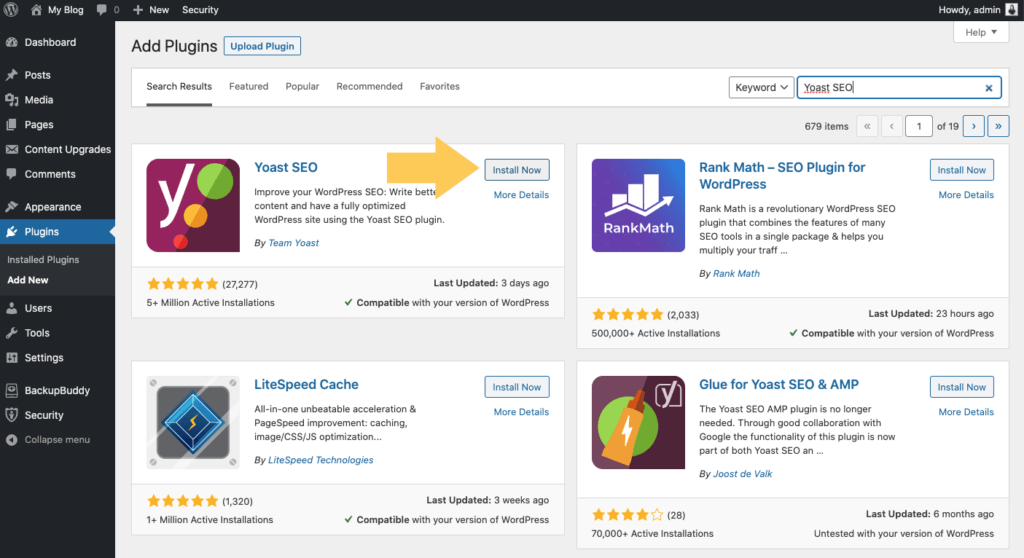Click the "679 items" results count
Viewport: 1024px width, 558px height.
[x=826, y=126]
